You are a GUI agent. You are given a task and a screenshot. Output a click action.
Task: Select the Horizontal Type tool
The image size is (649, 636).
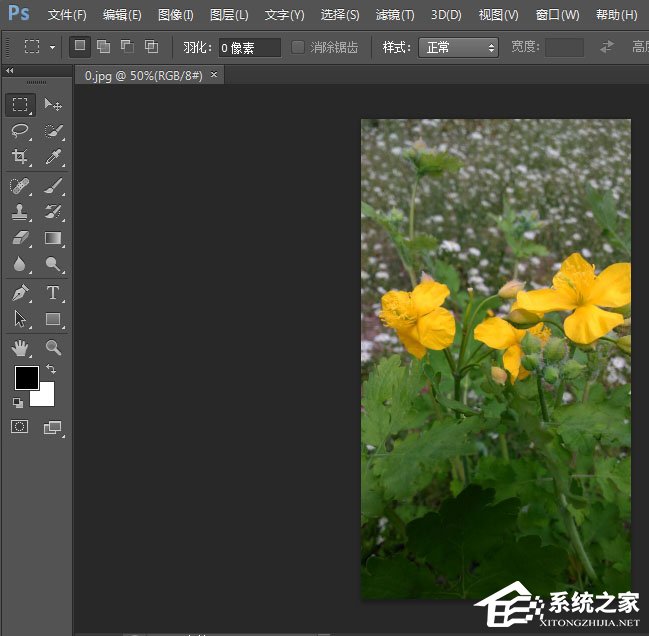53,293
